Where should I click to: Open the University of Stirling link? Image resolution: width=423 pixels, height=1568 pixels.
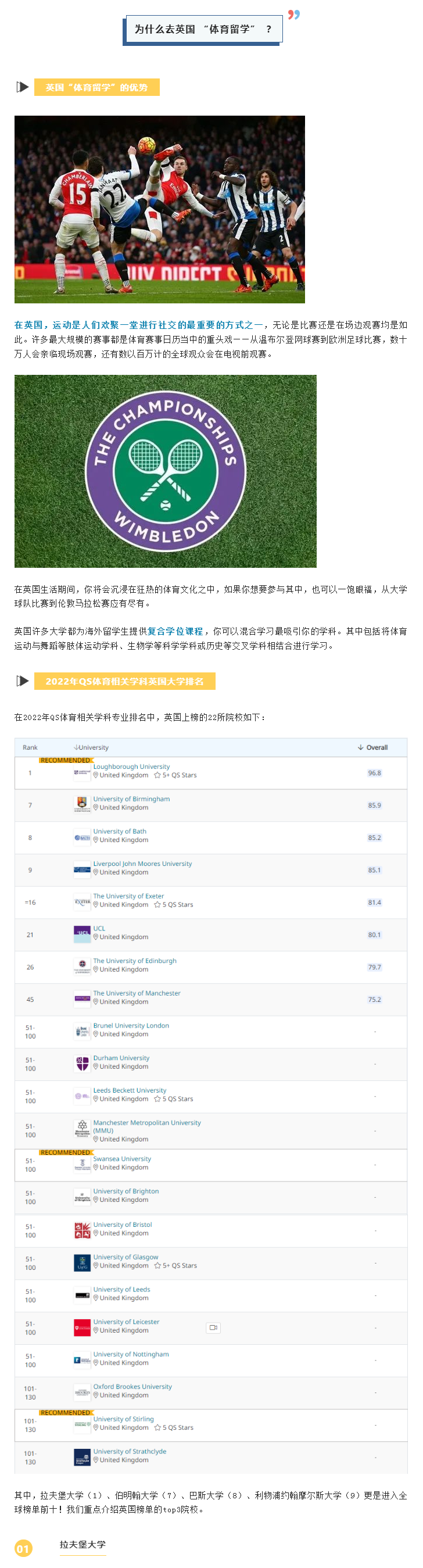[x=124, y=1418]
